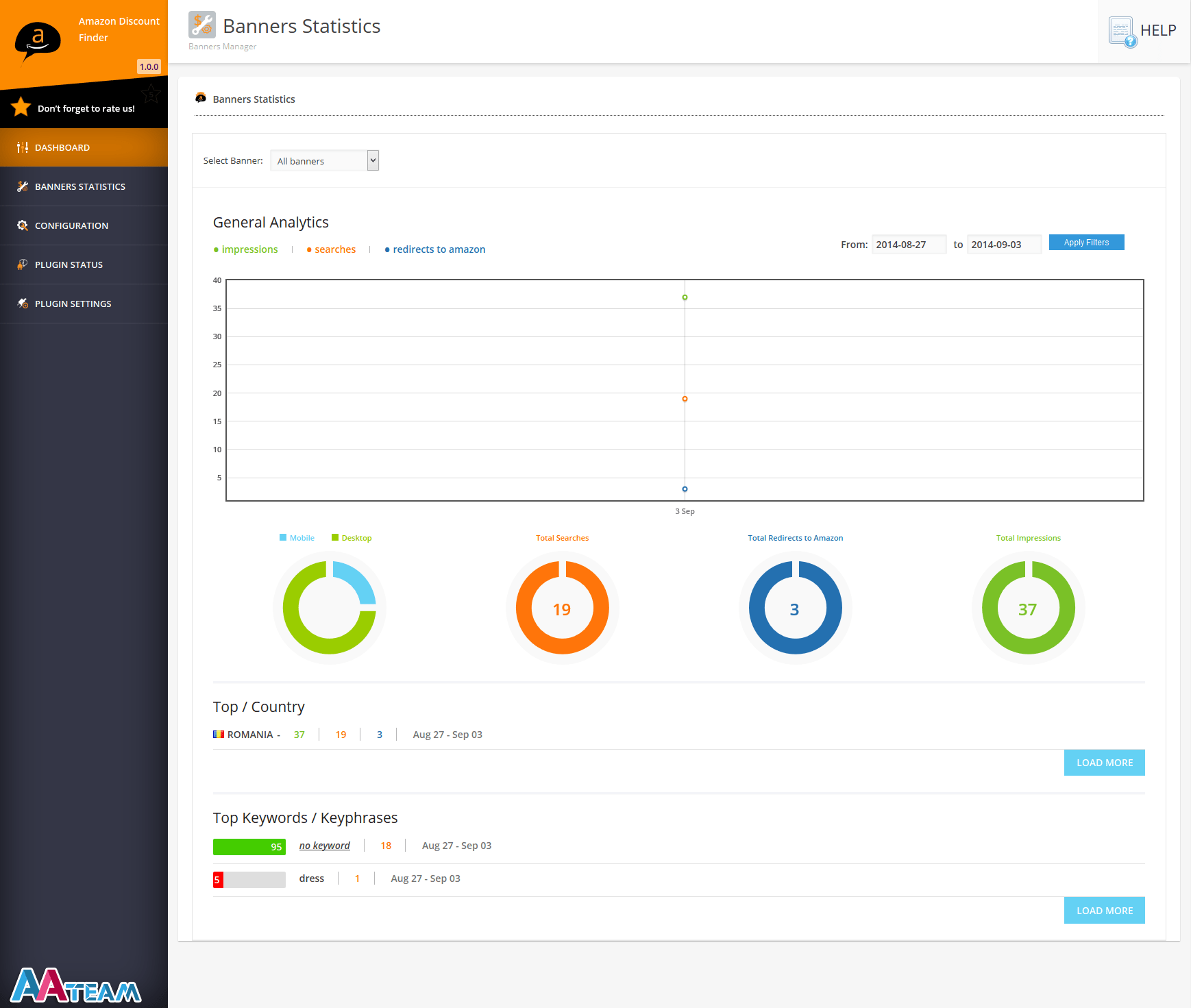
Task: Toggle the searches series in legend
Action: tap(331, 249)
